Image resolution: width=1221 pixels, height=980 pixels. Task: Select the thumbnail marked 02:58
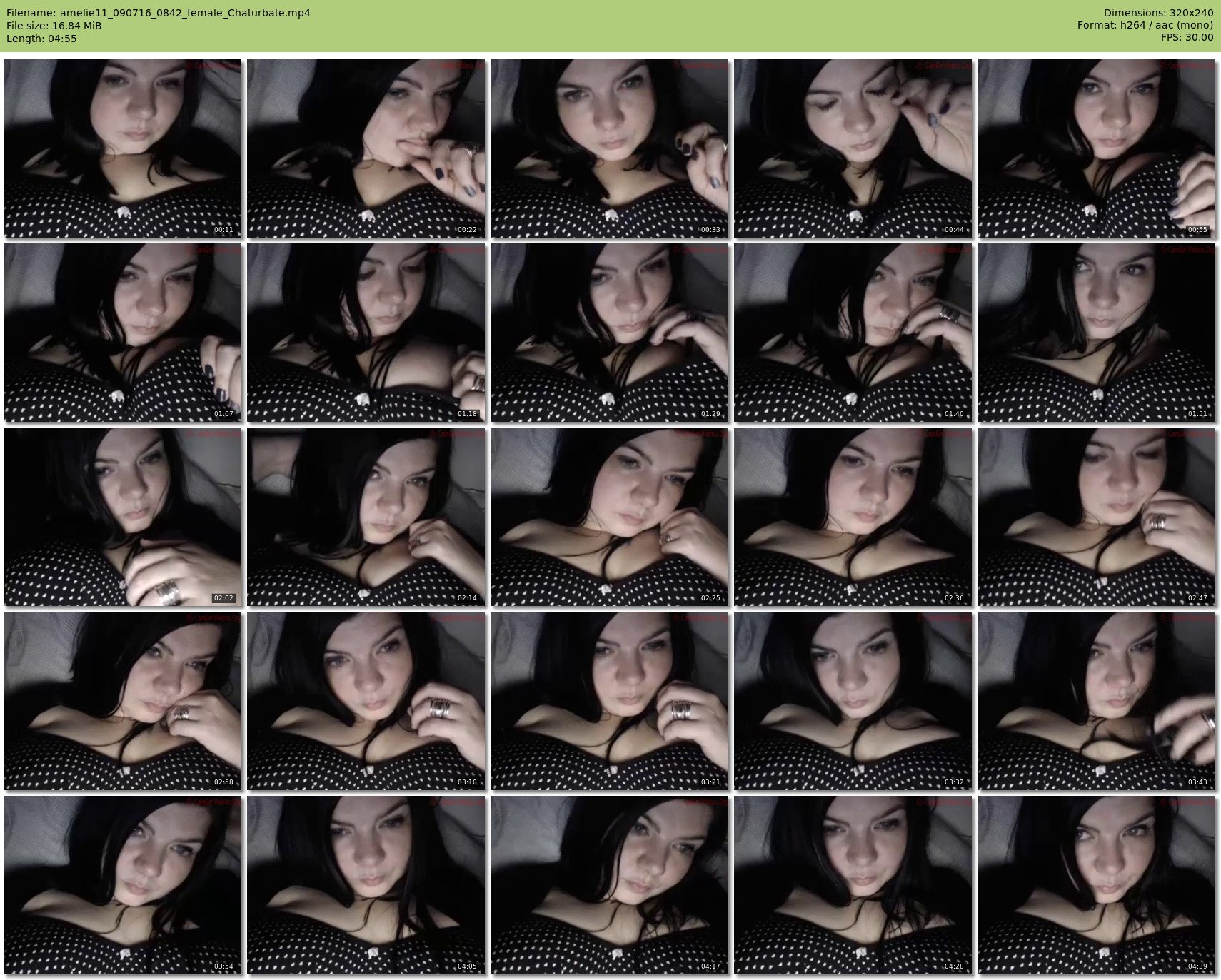[x=122, y=701]
